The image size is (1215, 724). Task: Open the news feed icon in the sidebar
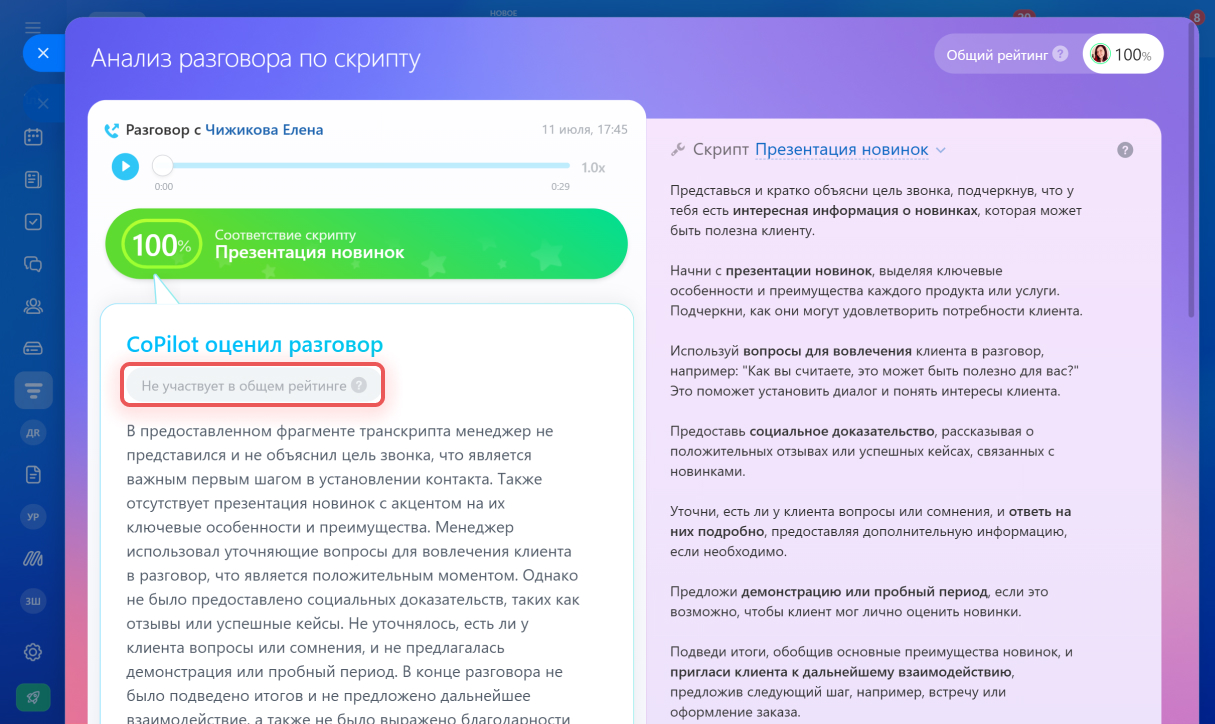[x=33, y=180]
